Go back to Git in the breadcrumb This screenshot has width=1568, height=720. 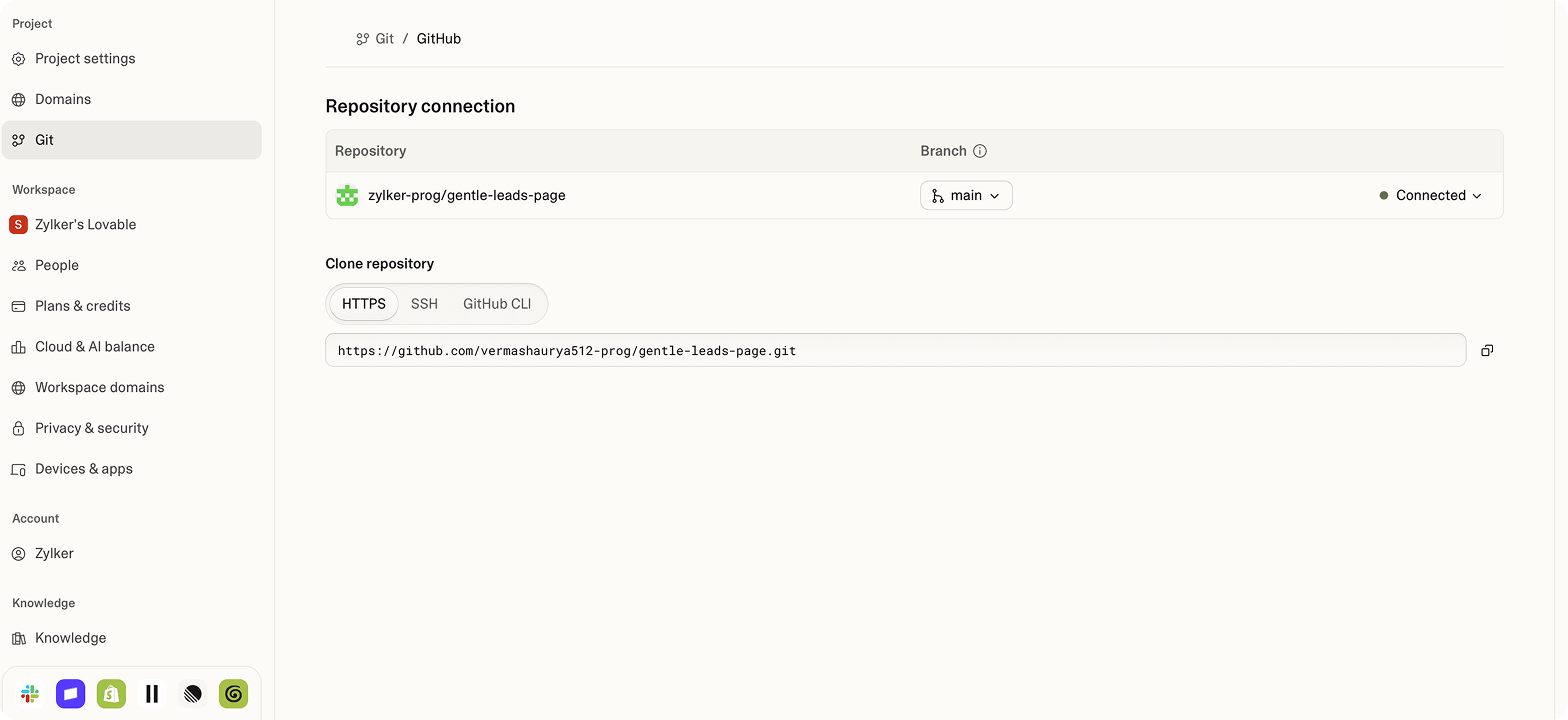pos(375,39)
